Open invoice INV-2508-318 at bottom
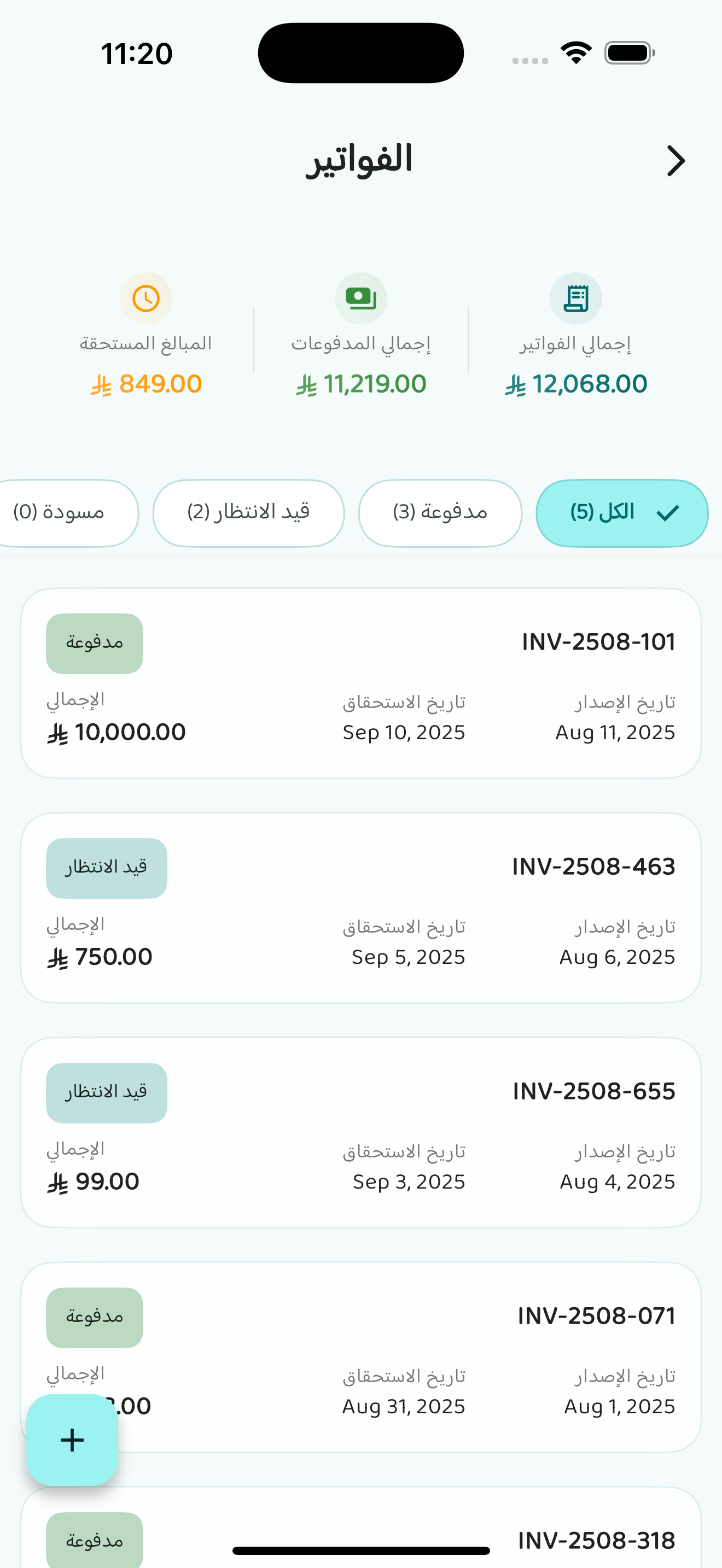The width and height of the screenshot is (722, 1568). 597,1541
